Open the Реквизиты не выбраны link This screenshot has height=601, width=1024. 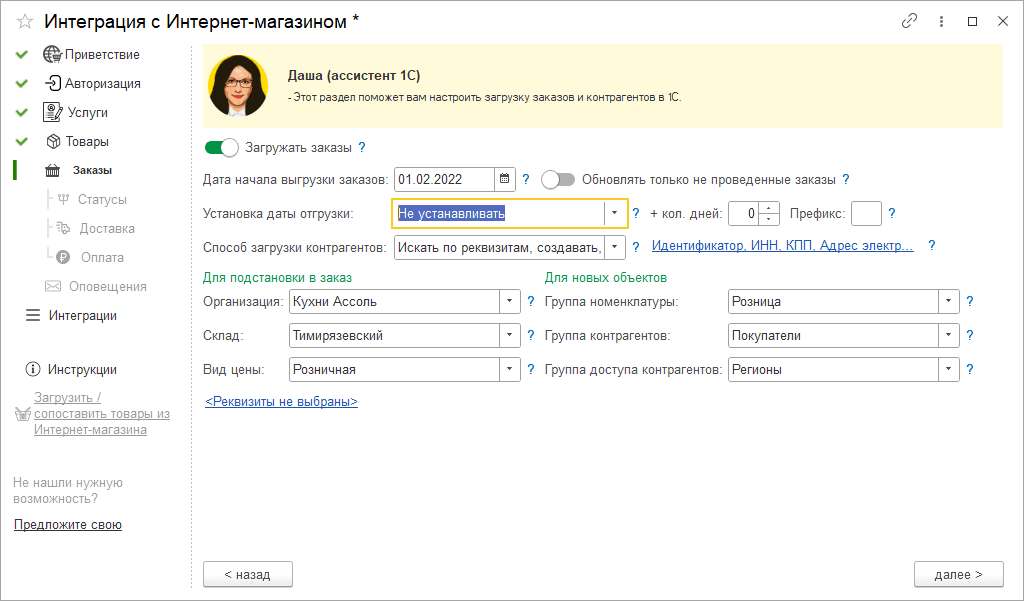(x=281, y=402)
